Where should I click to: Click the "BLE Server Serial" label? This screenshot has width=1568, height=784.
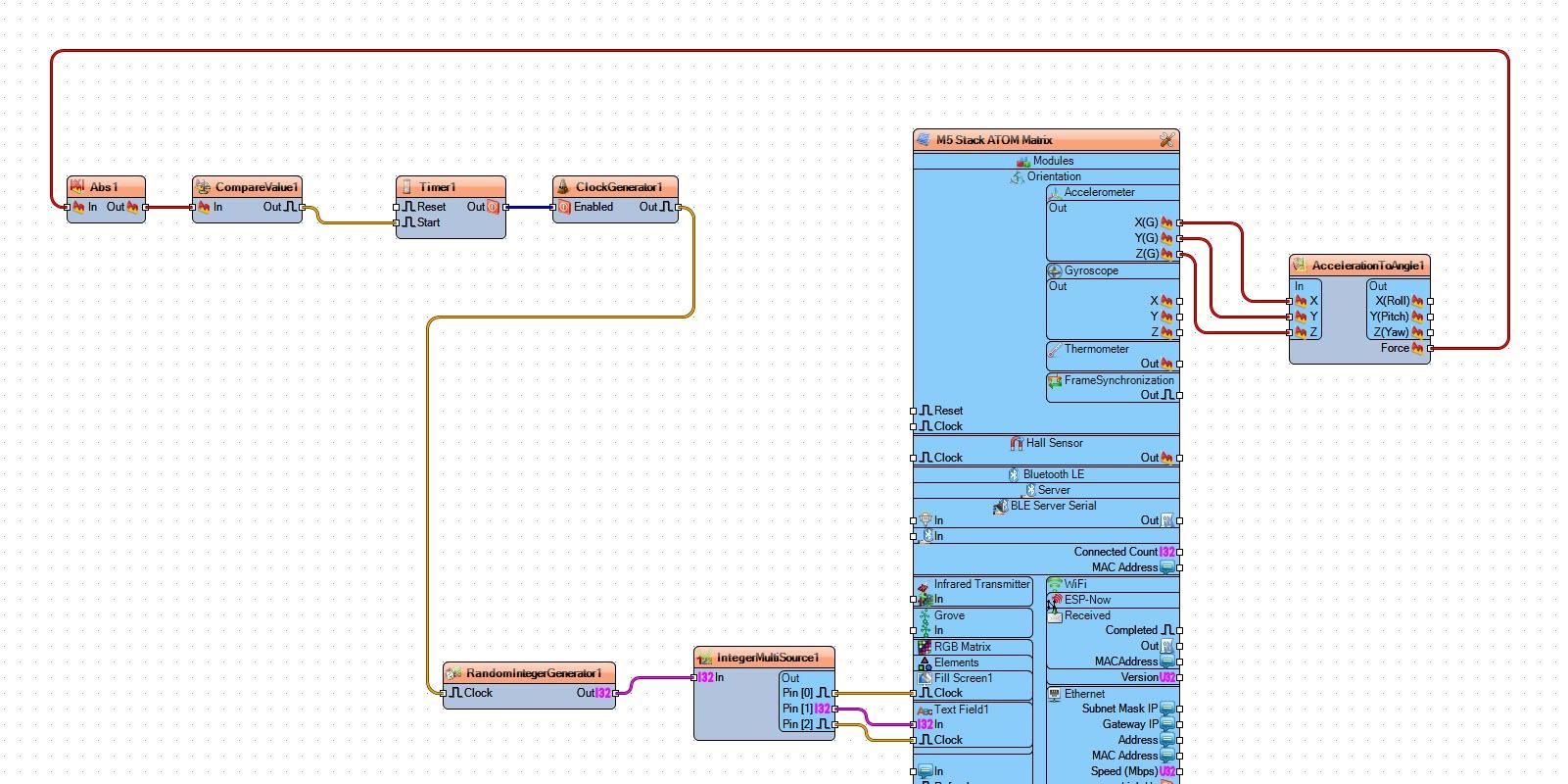point(1054,506)
